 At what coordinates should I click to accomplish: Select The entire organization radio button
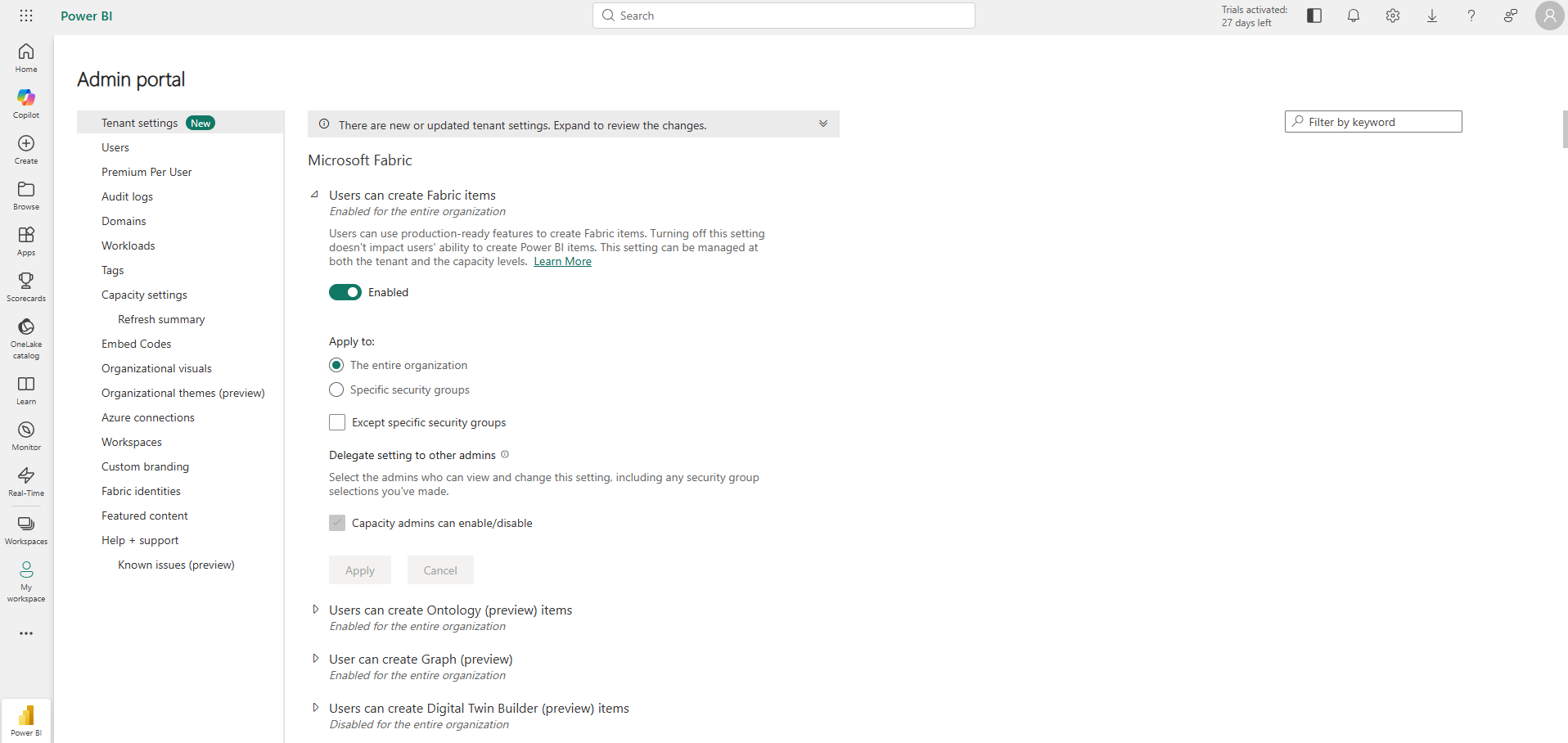click(x=336, y=365)
